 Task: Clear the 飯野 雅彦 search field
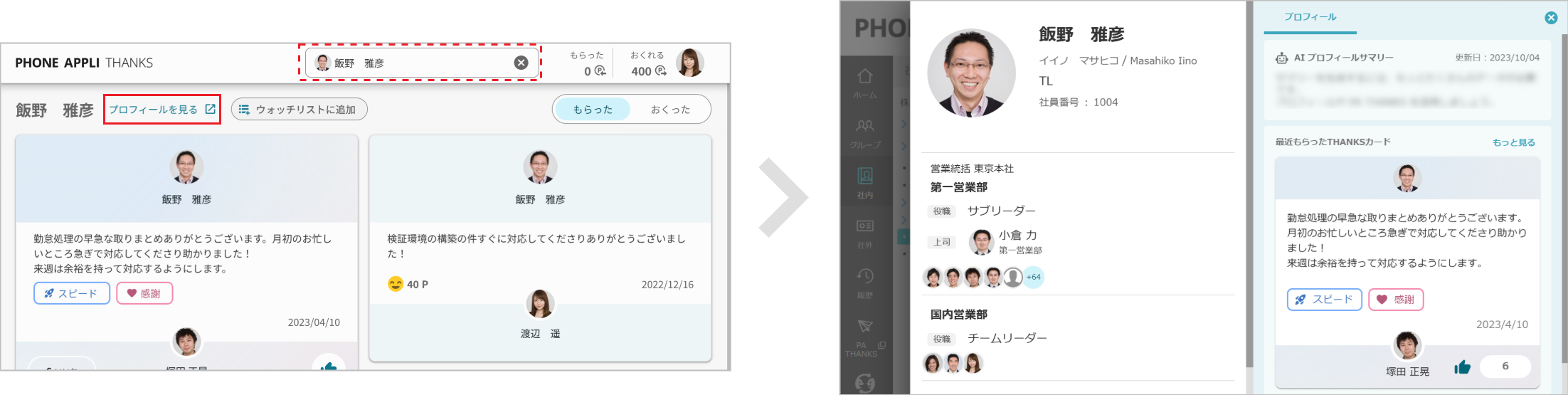[x=521, y=63]
